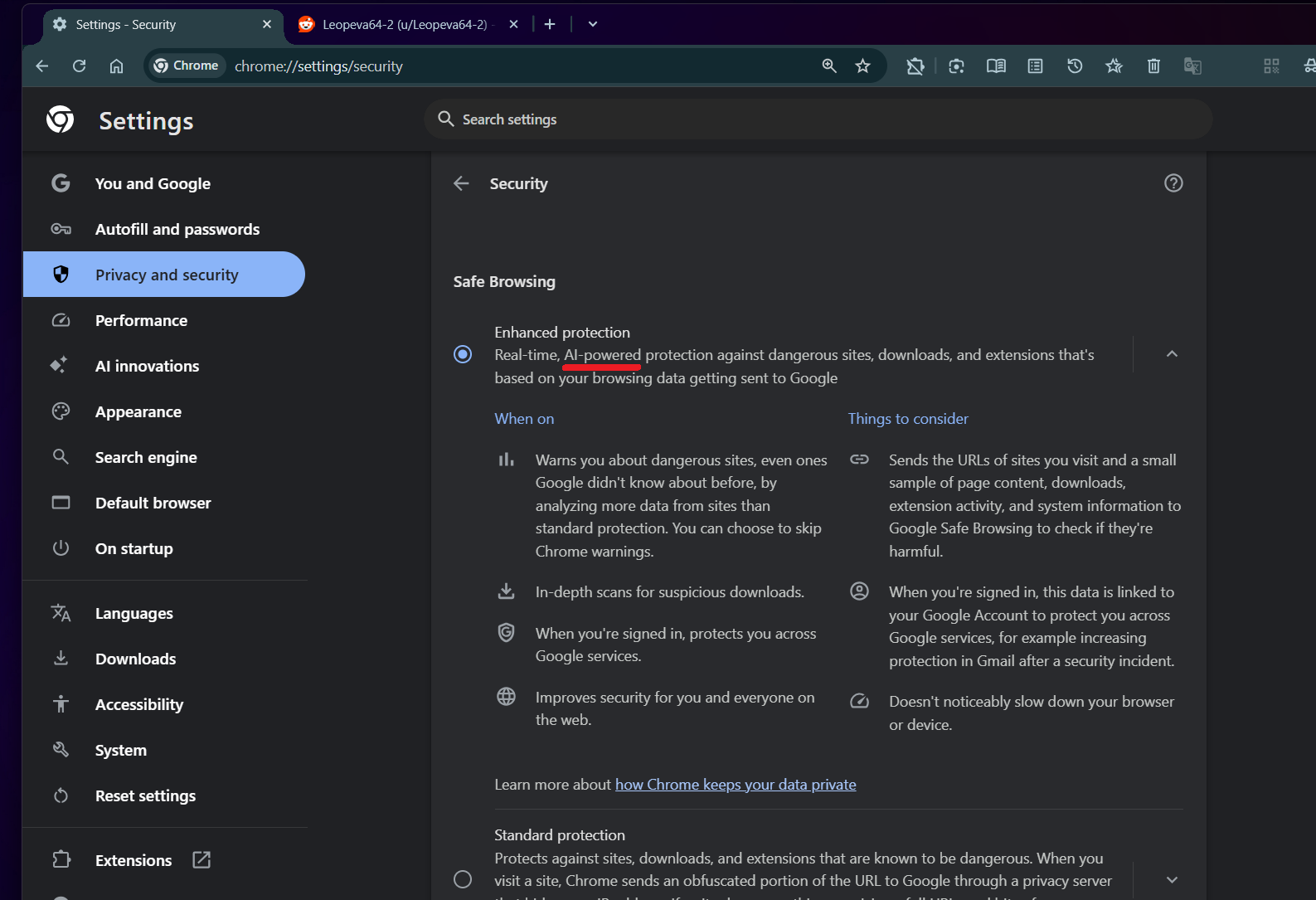Open the tab search dropdown arrow
Viewport: 1316px width, 900px height.
click(593, 24)
